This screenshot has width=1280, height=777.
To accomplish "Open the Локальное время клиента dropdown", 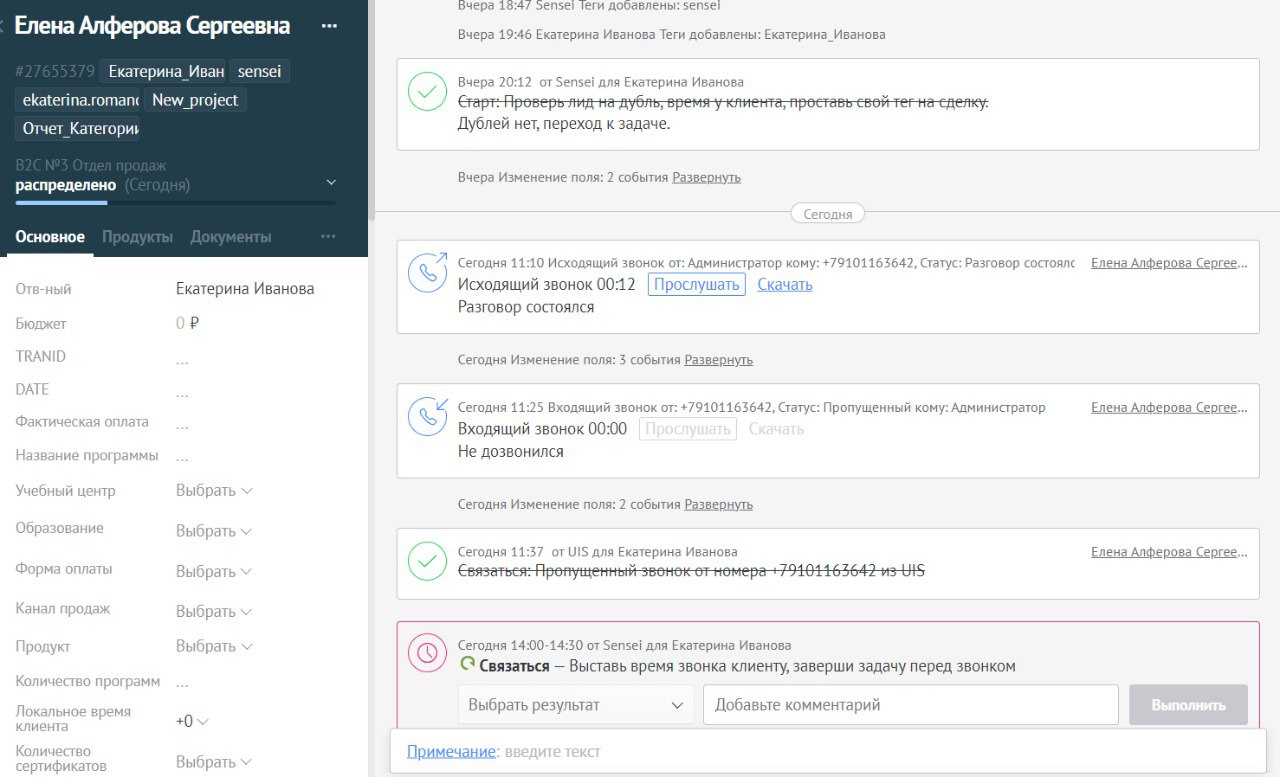I will [x=192, y=721].
